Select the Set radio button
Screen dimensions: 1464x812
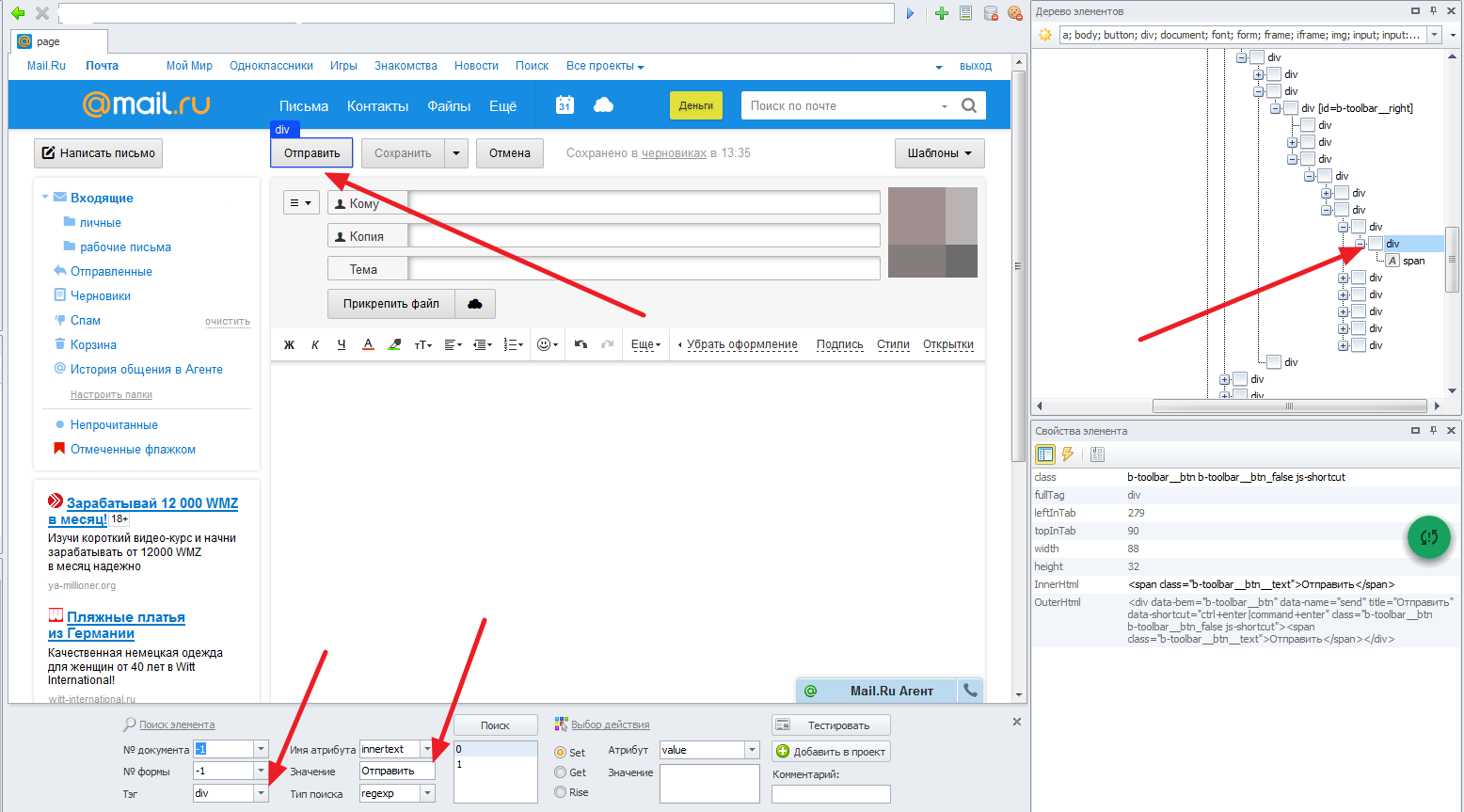pyautogui.click(x=560, y=753)
